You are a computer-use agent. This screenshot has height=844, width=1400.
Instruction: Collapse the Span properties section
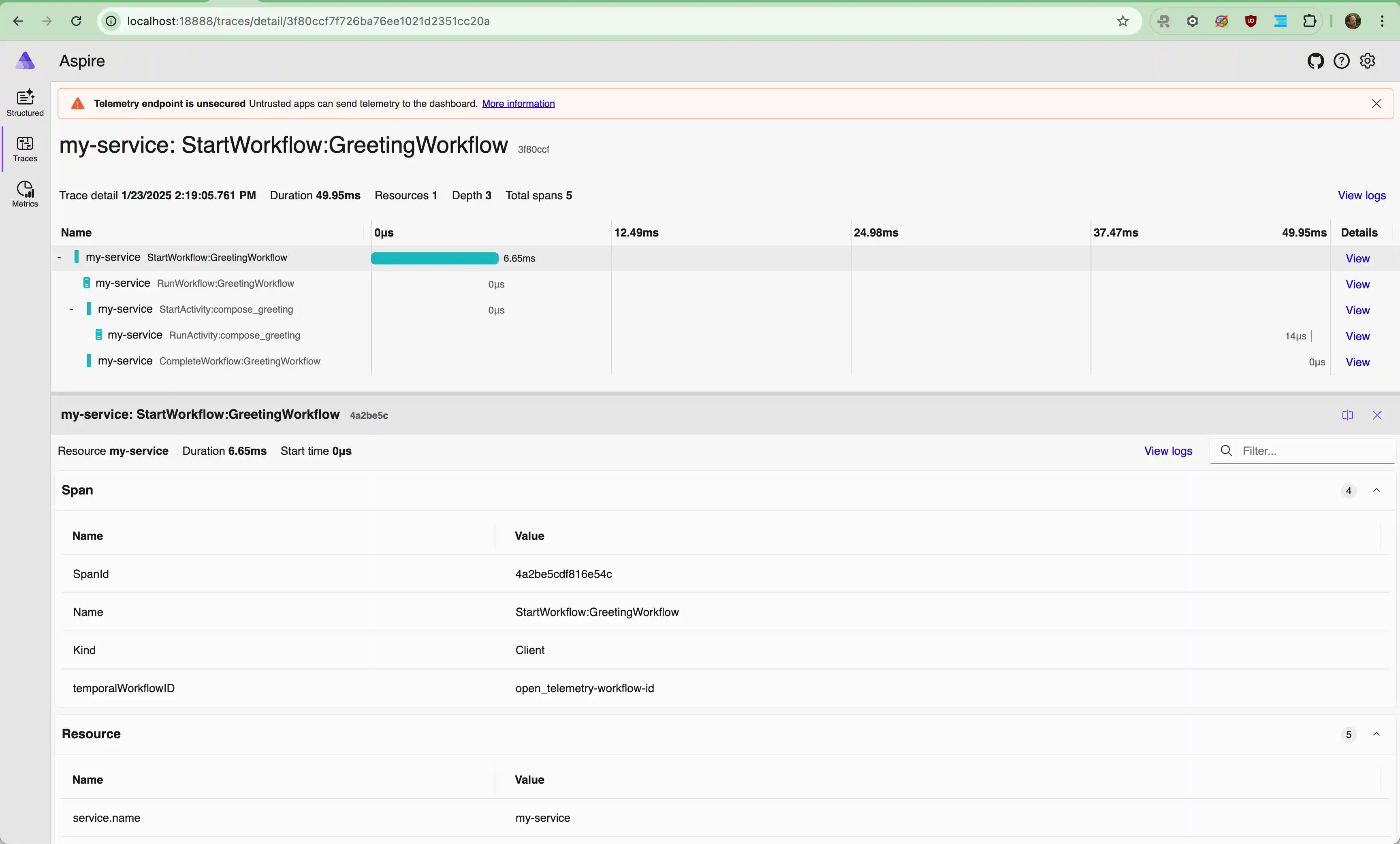point(1376,490)
